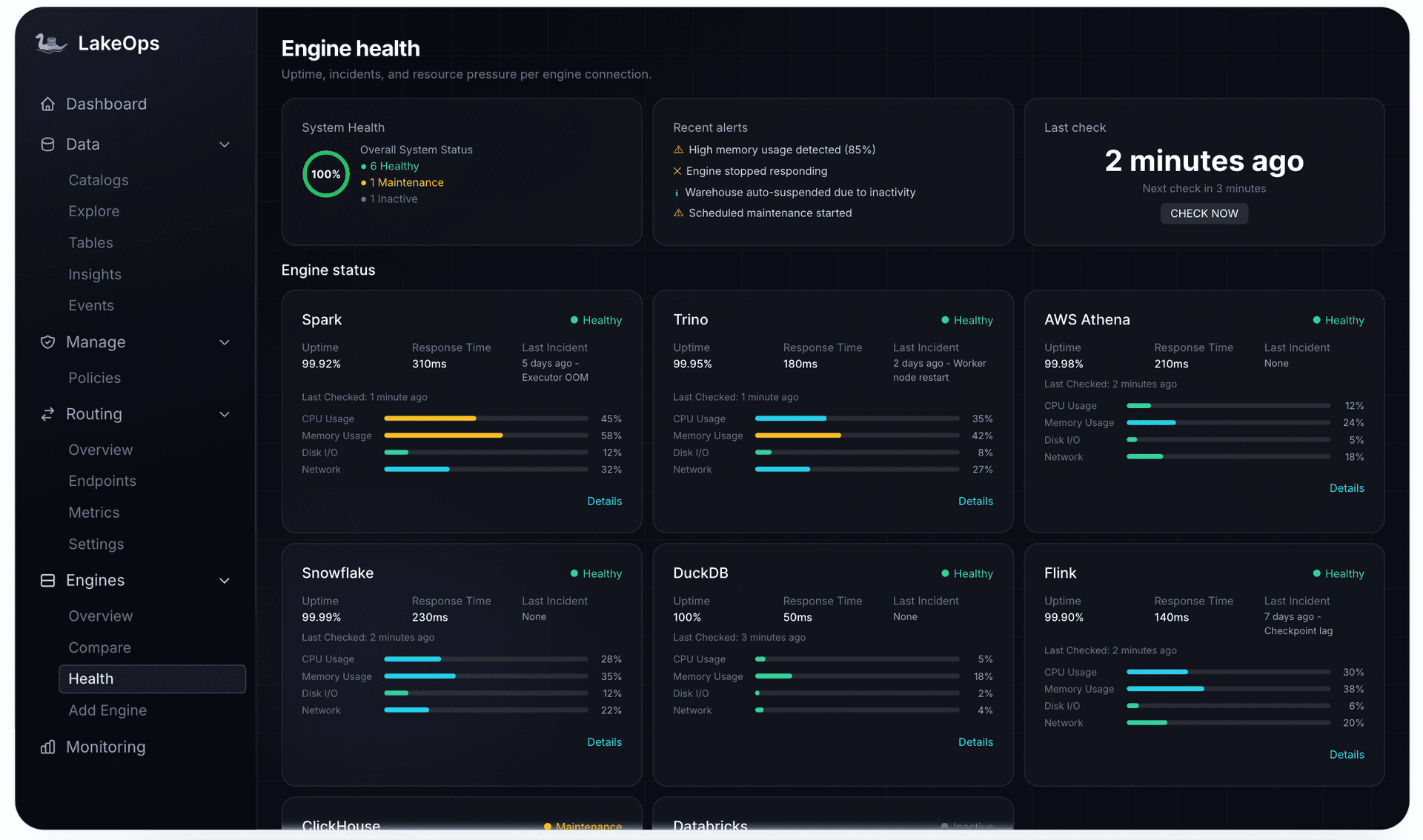The image size is (1423, 840).
Task: Collapse the Manage section chevron
Action: pos(225,342)
